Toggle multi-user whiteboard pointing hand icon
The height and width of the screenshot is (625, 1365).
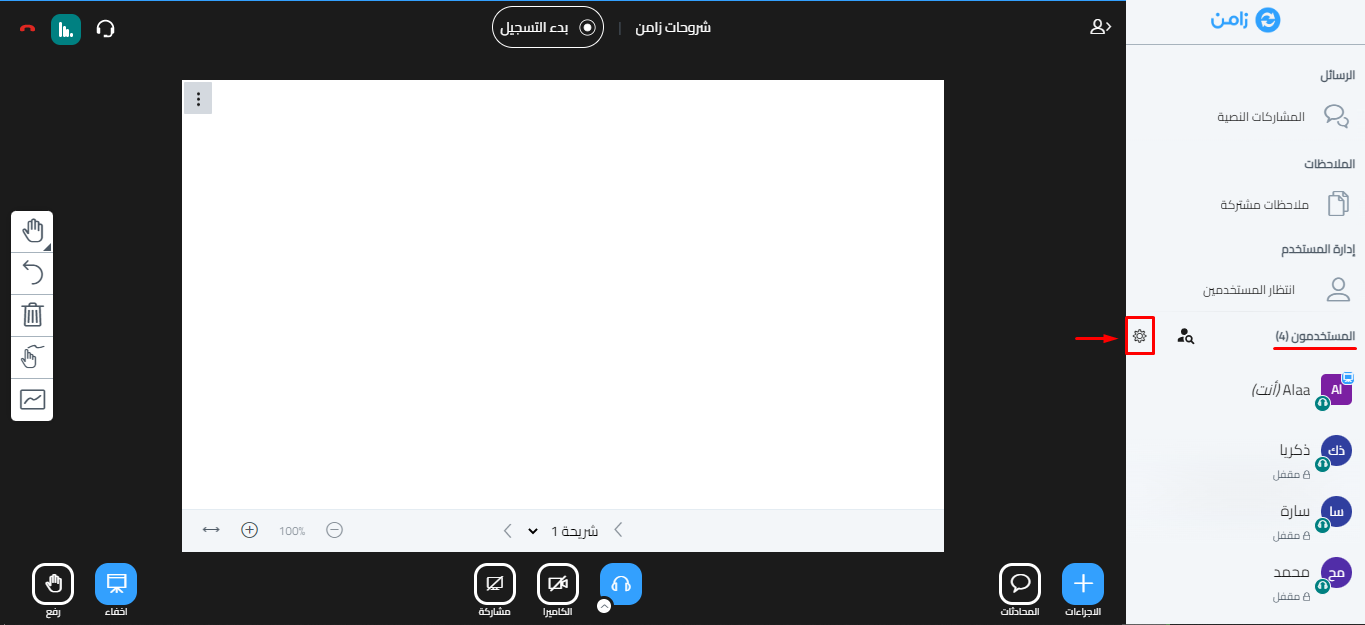click(32, 358)
